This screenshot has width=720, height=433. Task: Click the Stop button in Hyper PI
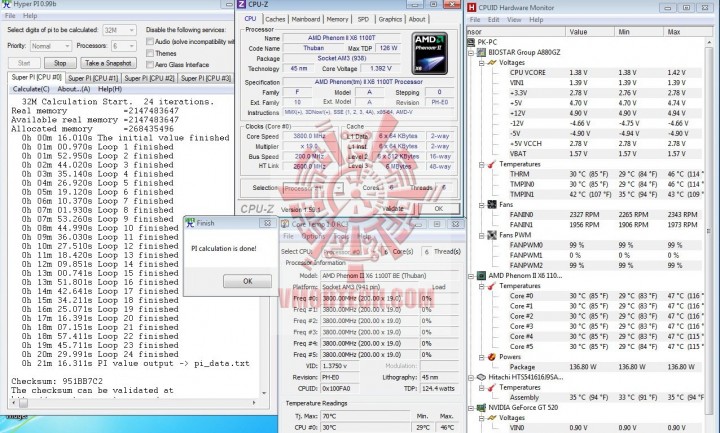click(60, 63)
